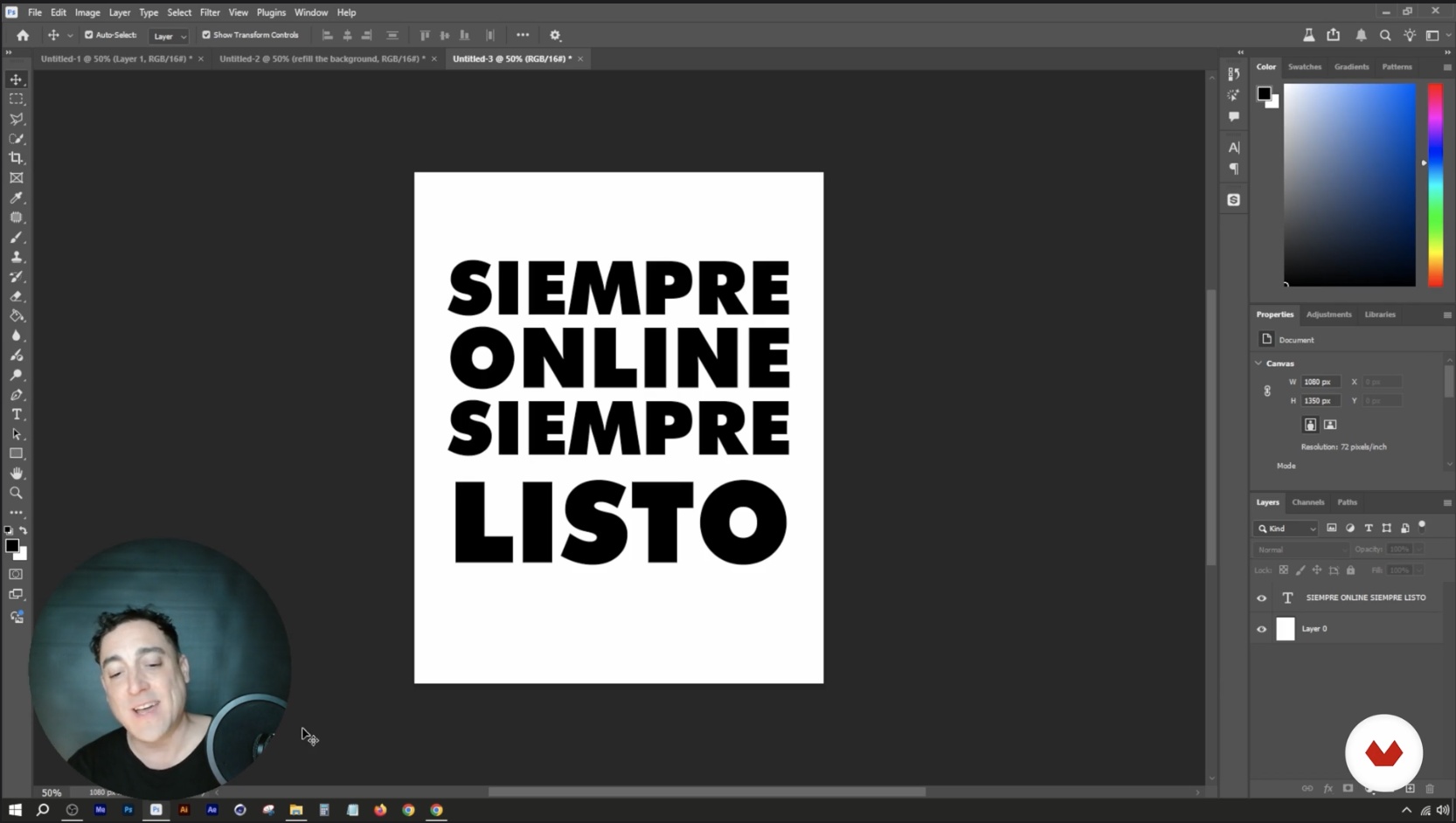
Task: Select the Zoom tool
Action: point(16,494)
